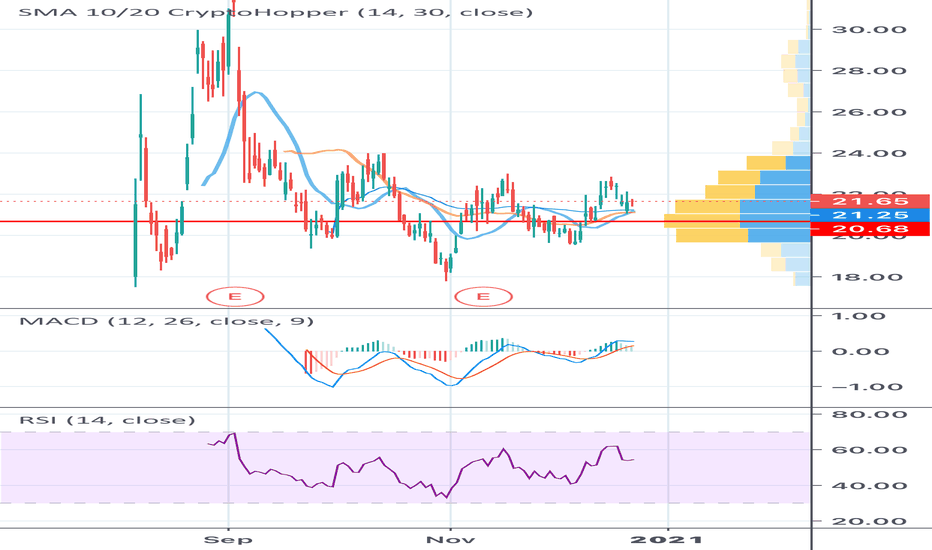The image size is (932, 550).
Task: Click the RSI 40.00 scale label
Action: point(869,485)
